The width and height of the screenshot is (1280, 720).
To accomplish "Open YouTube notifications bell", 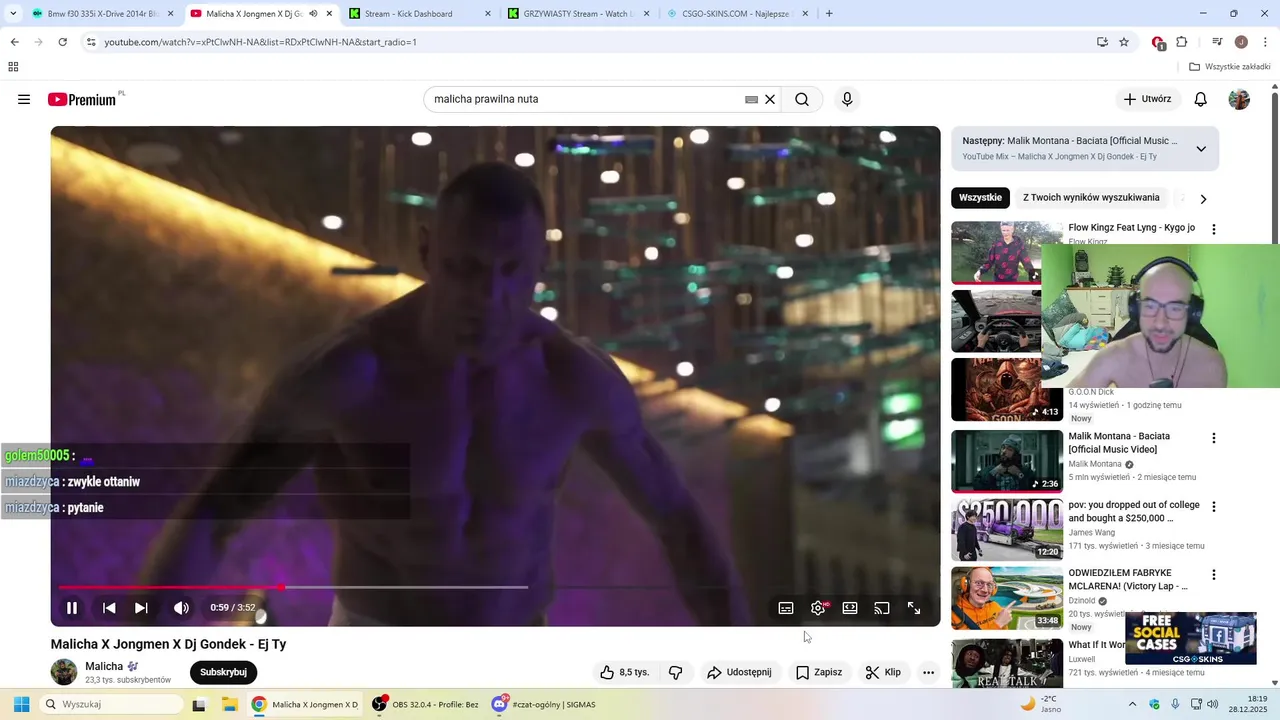I will click(x=1201, y=99).
